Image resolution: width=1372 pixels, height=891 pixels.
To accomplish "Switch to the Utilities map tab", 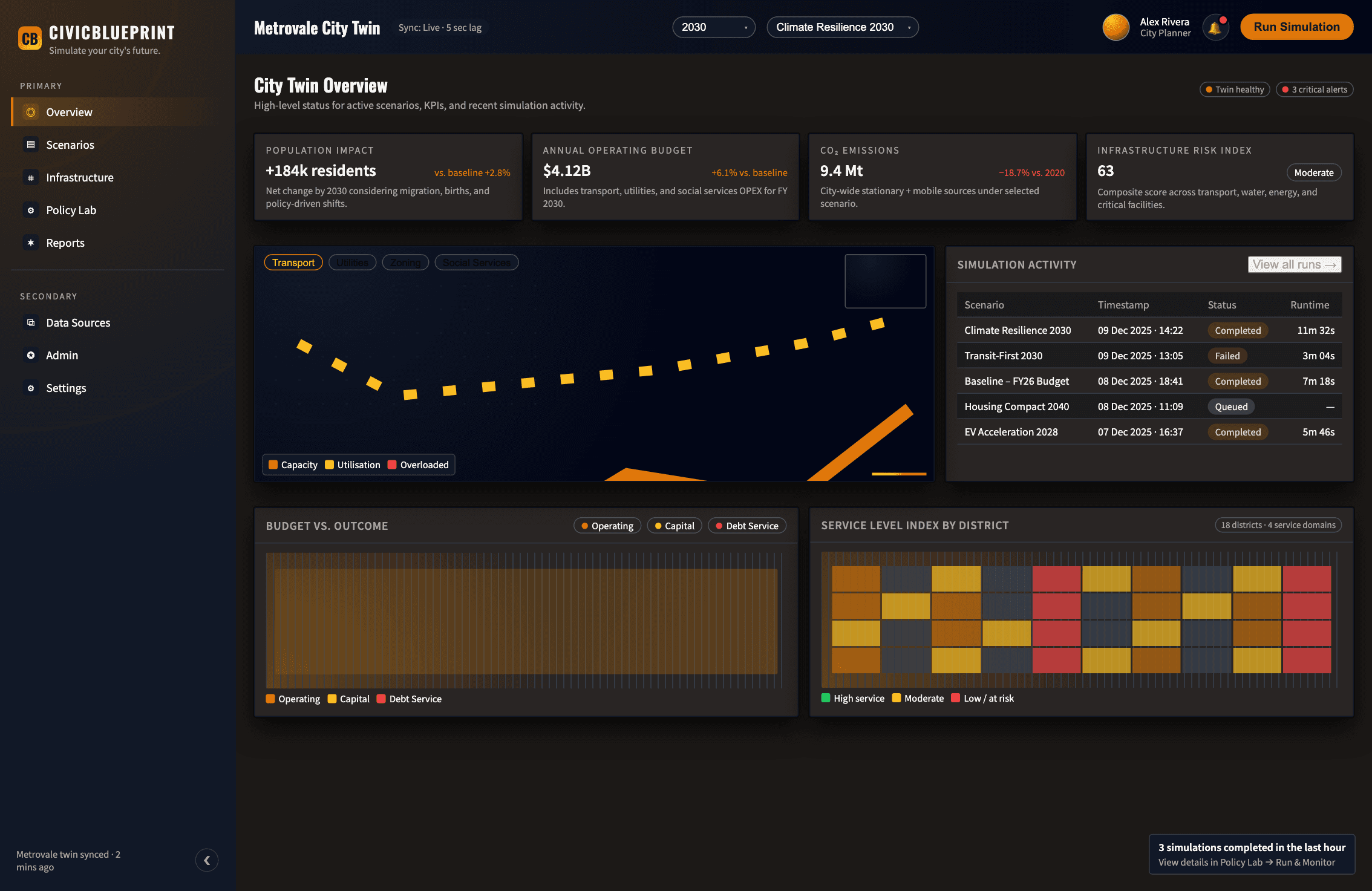I will (352, 263).
